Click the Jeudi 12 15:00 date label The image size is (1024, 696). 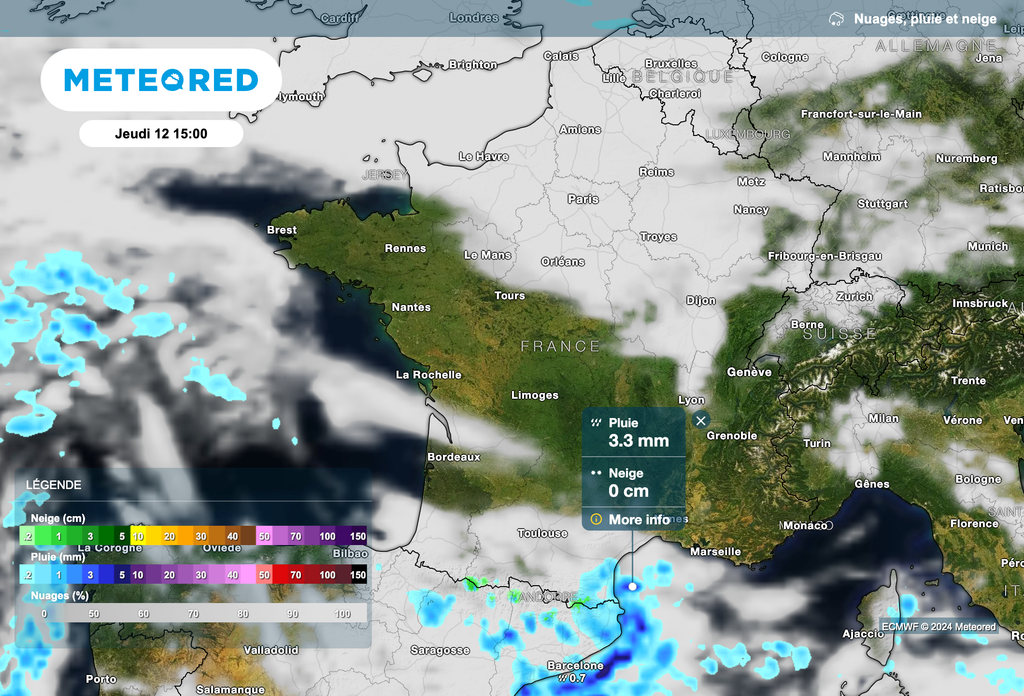161,133
